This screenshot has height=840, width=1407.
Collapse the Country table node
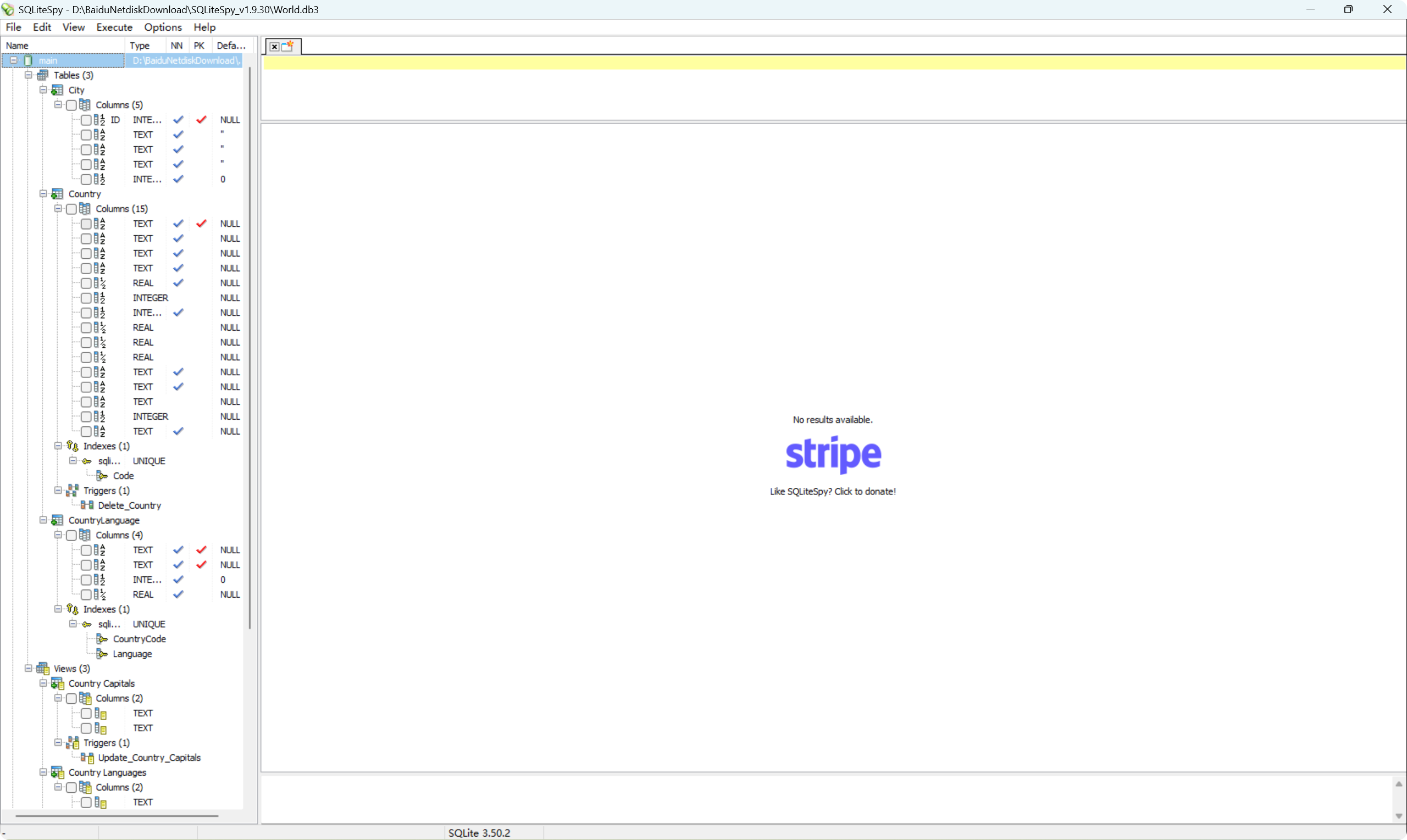[43, 193]
